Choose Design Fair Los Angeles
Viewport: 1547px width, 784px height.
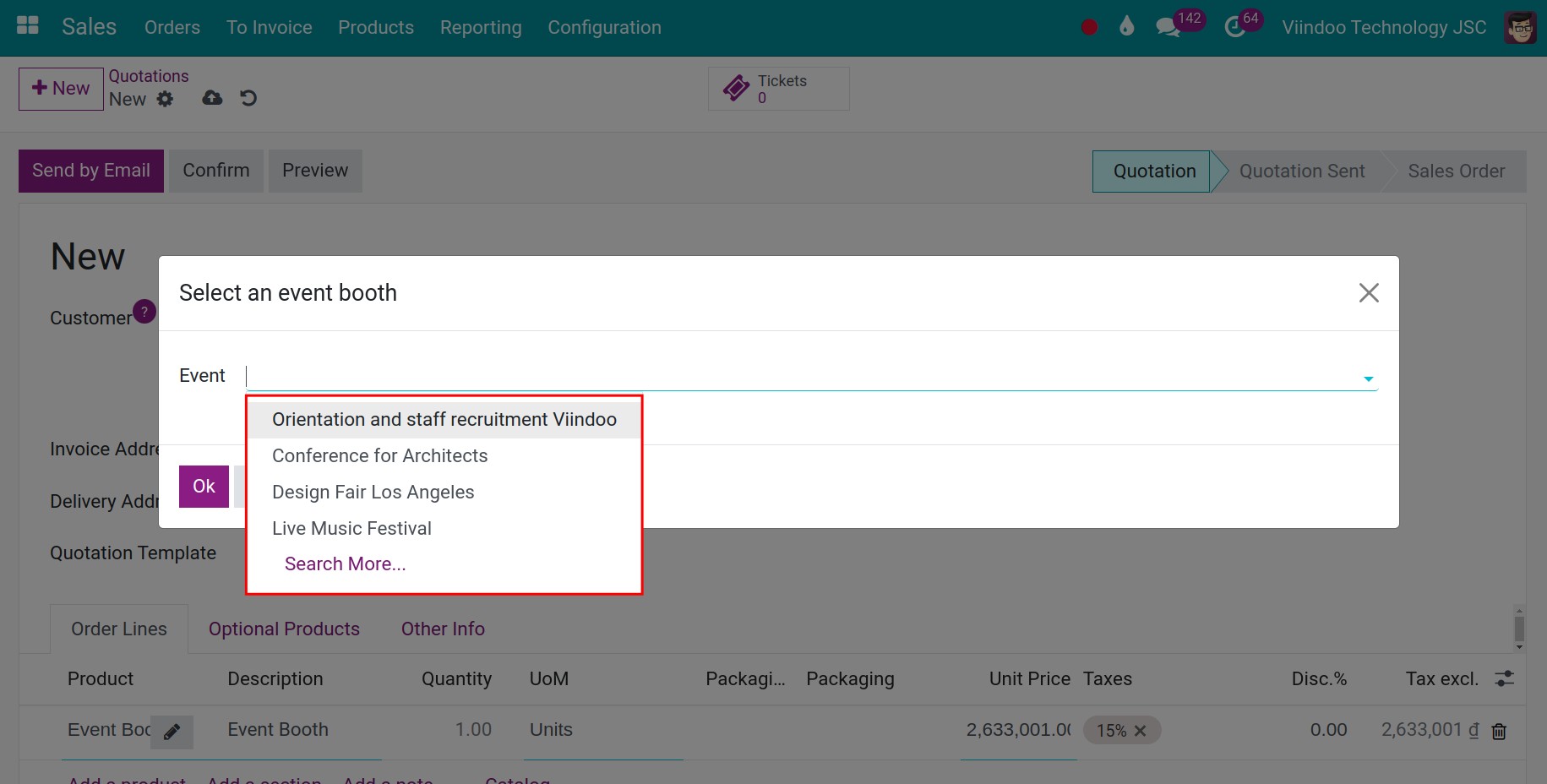pos(444,493)
